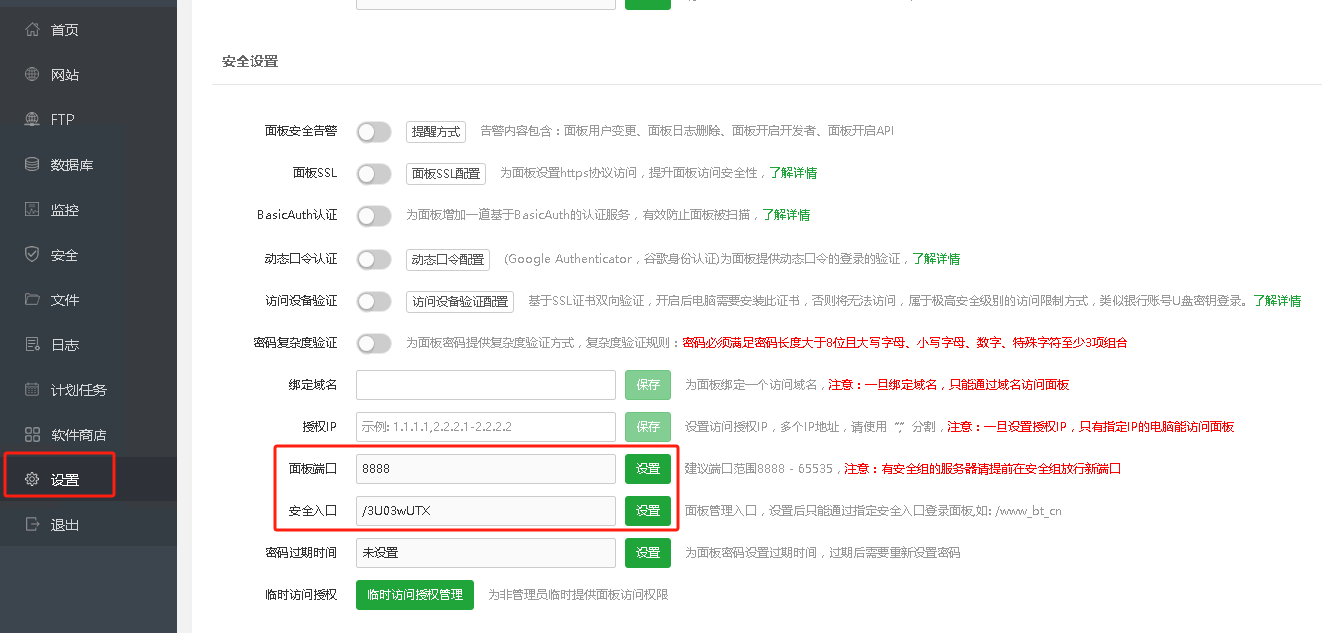Click the 退出 logout icon
This screenshot has width=1322, height=633.
tap(32, 525)
